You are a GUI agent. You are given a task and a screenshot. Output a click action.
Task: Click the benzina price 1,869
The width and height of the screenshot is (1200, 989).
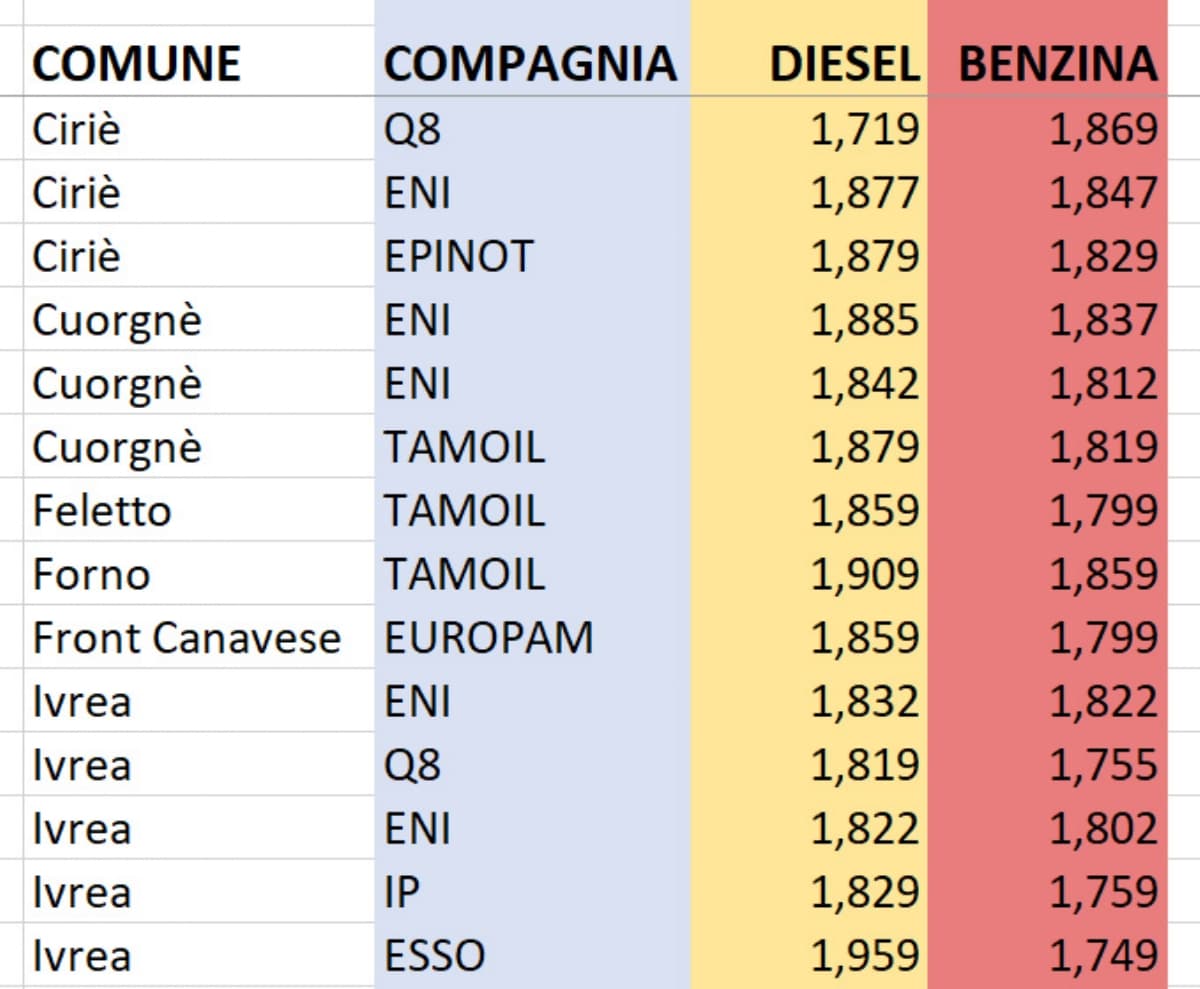[x=1102, y=130]
